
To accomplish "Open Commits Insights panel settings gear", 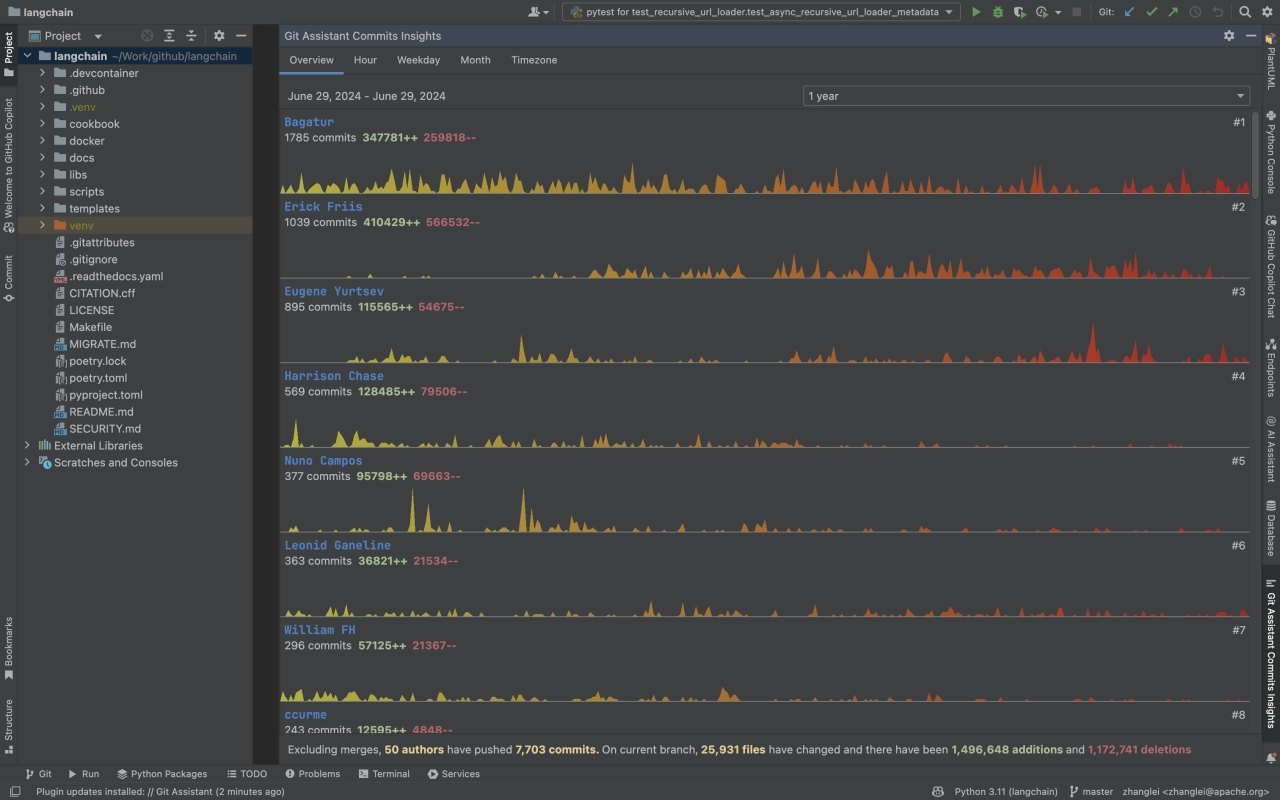I will [1229, 36].
